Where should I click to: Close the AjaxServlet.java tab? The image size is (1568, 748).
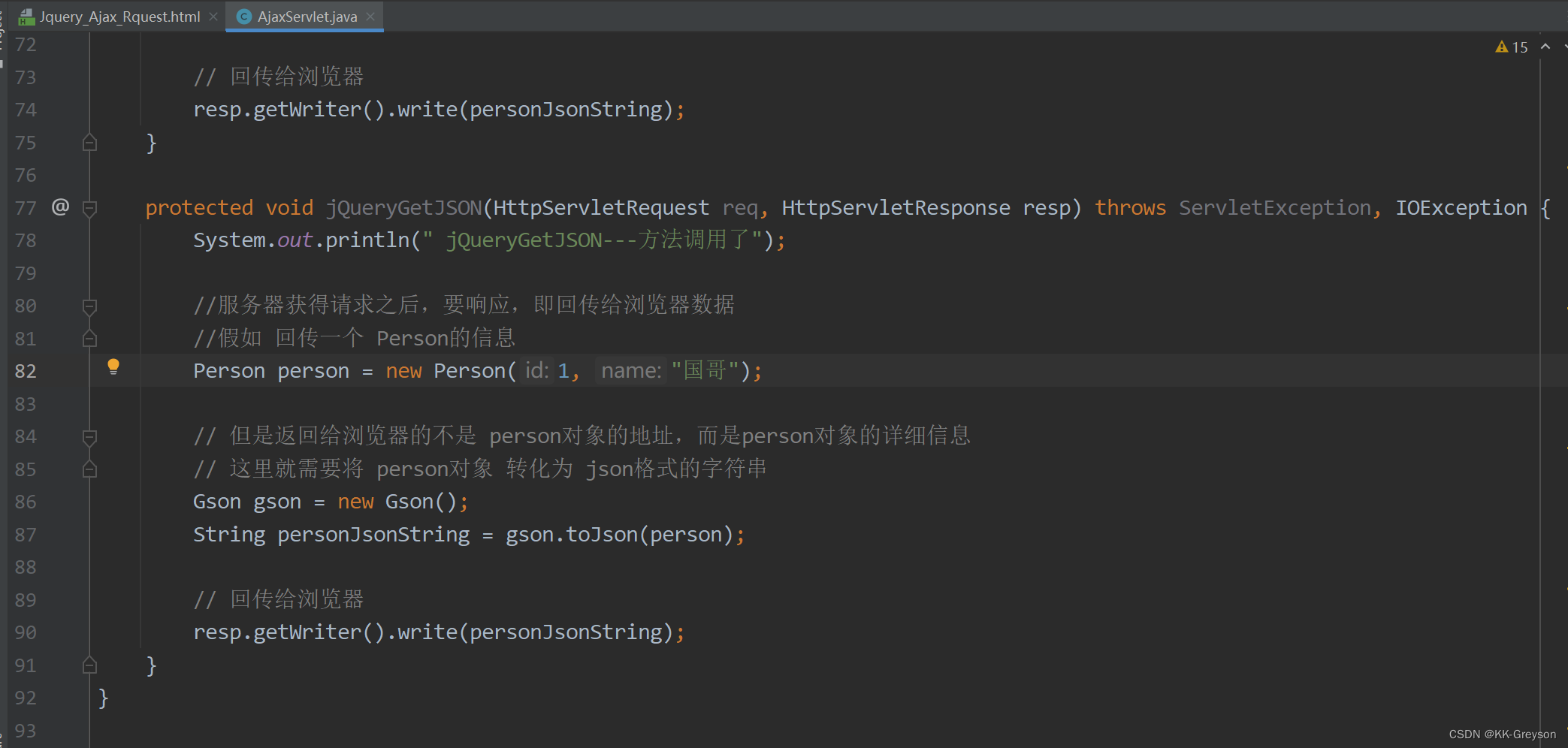[370, 17]
